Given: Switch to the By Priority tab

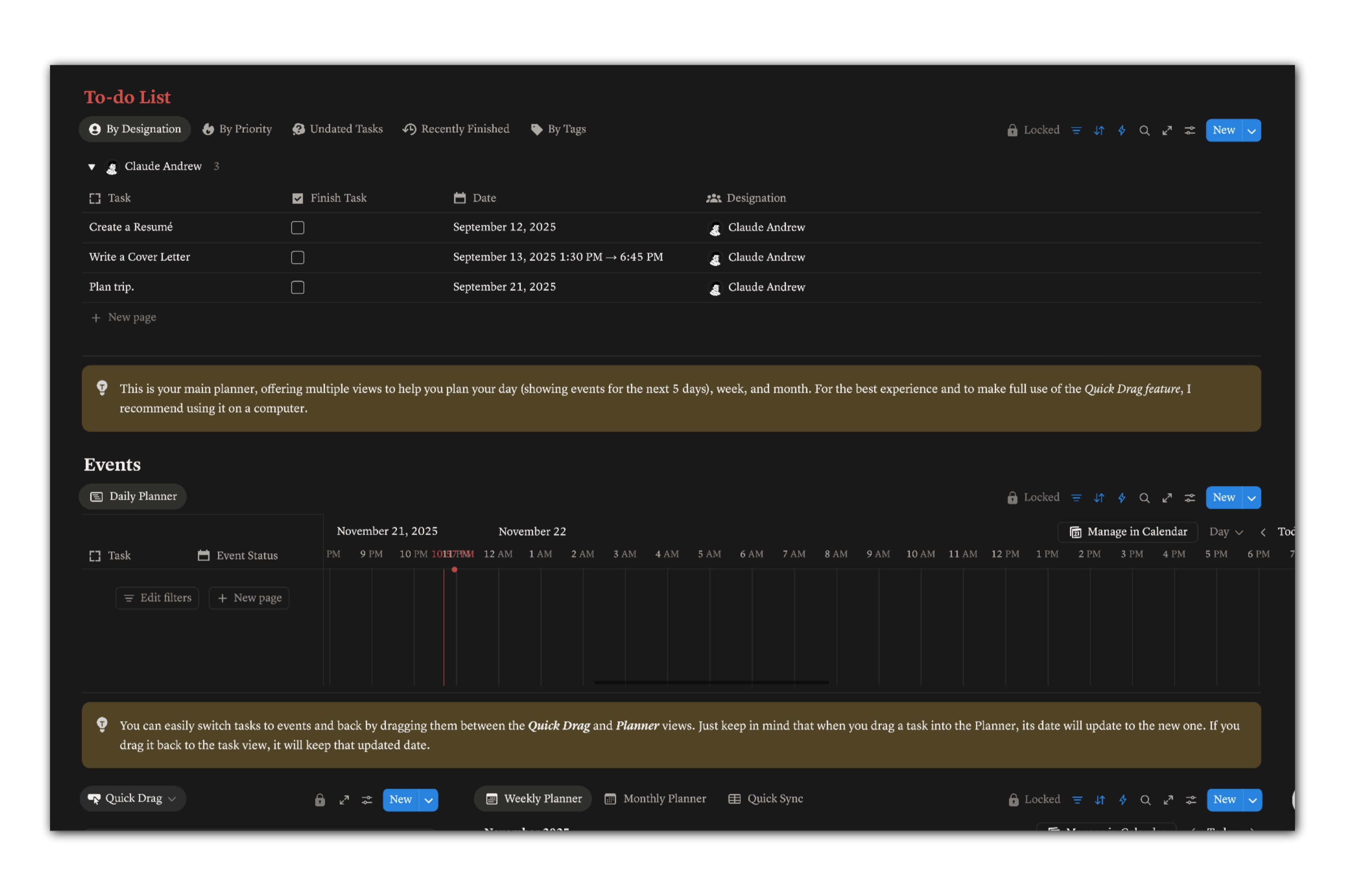Looking at the screenshot, I should coord(237,129).
